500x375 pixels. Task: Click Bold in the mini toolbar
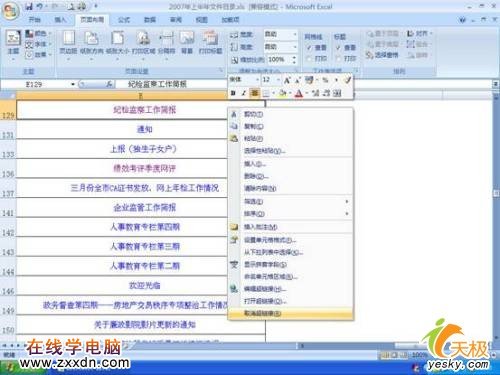(233, 93)
